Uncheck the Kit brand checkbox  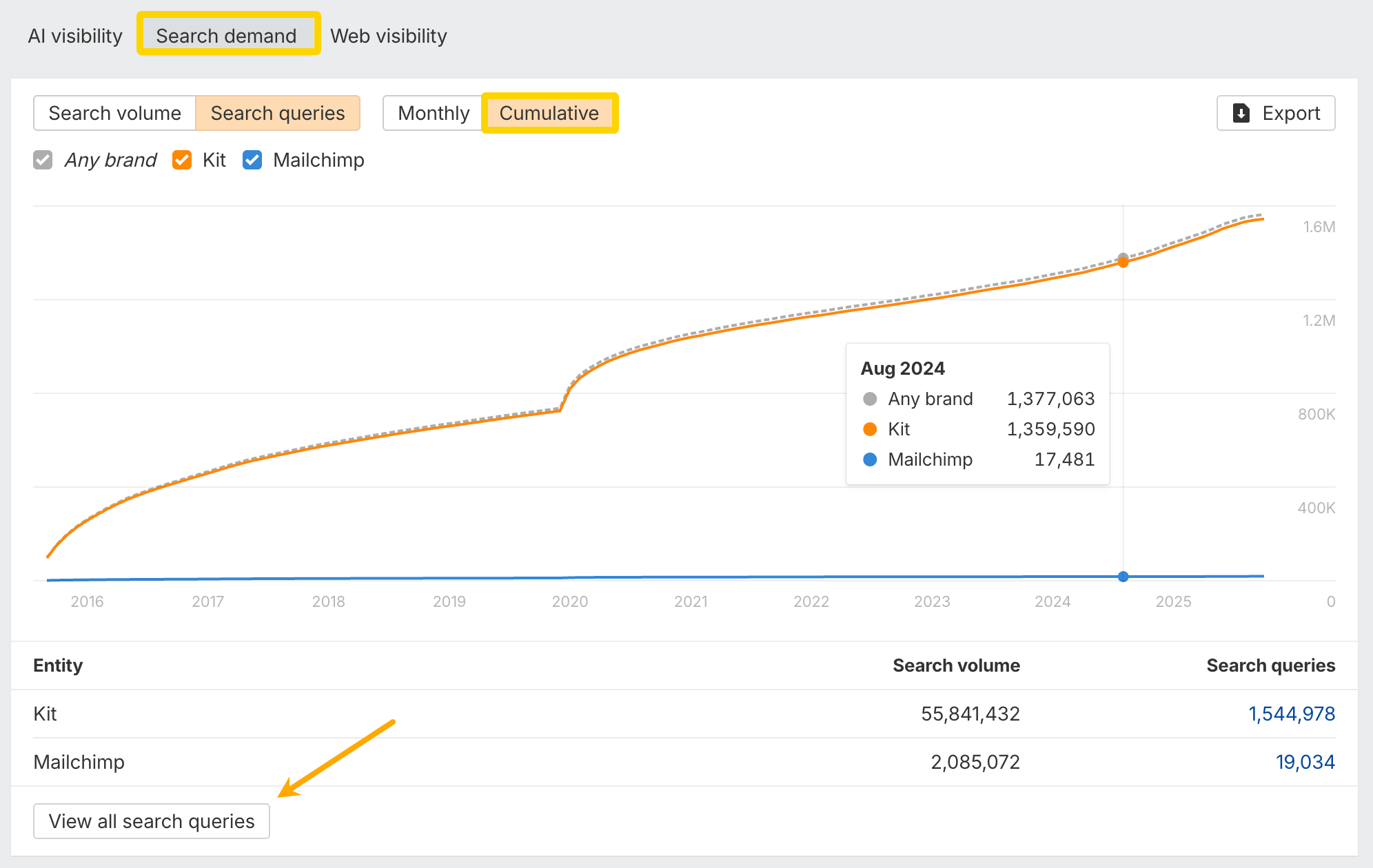point(182,160)
